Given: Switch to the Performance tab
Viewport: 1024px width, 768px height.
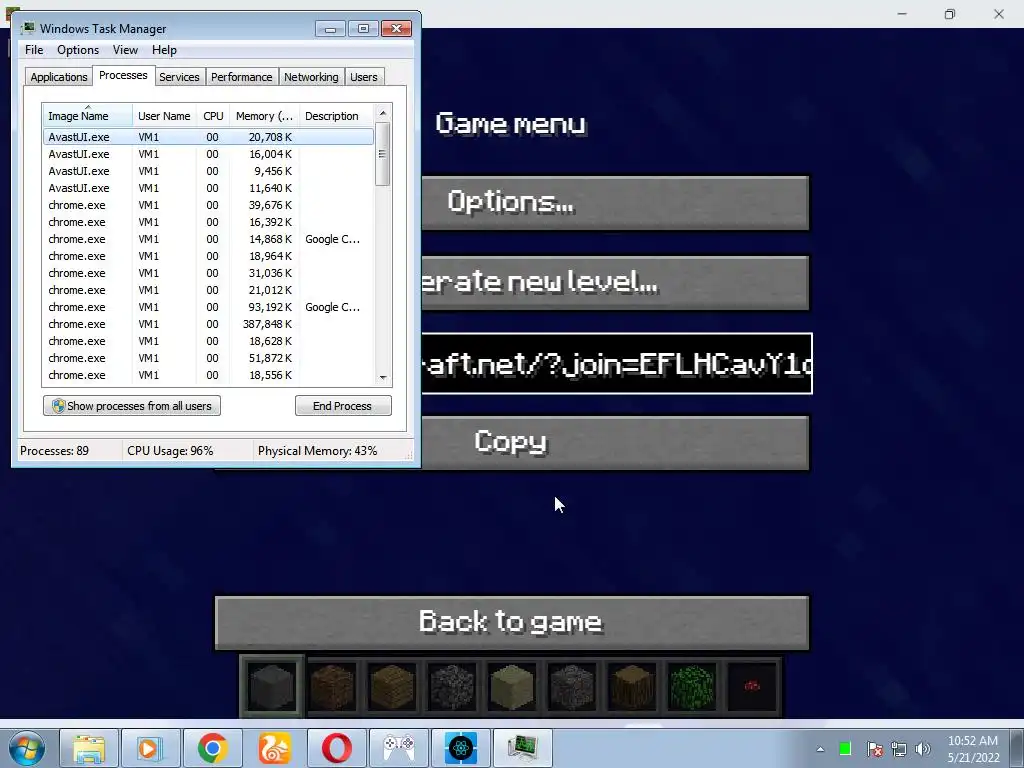Looking at the screenshot, I should 242,77.
